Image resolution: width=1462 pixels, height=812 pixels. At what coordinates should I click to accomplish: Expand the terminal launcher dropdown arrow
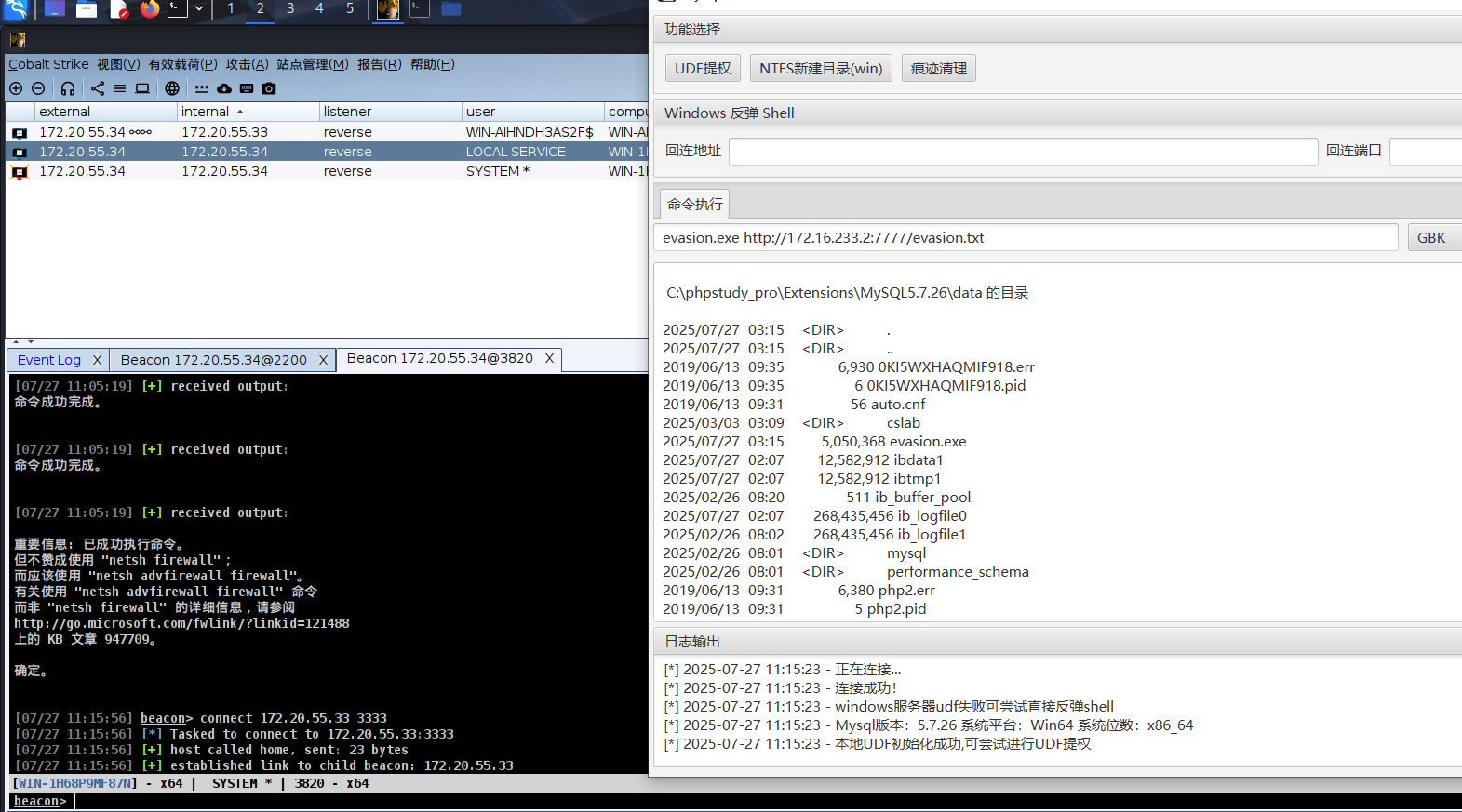(198, 8)
